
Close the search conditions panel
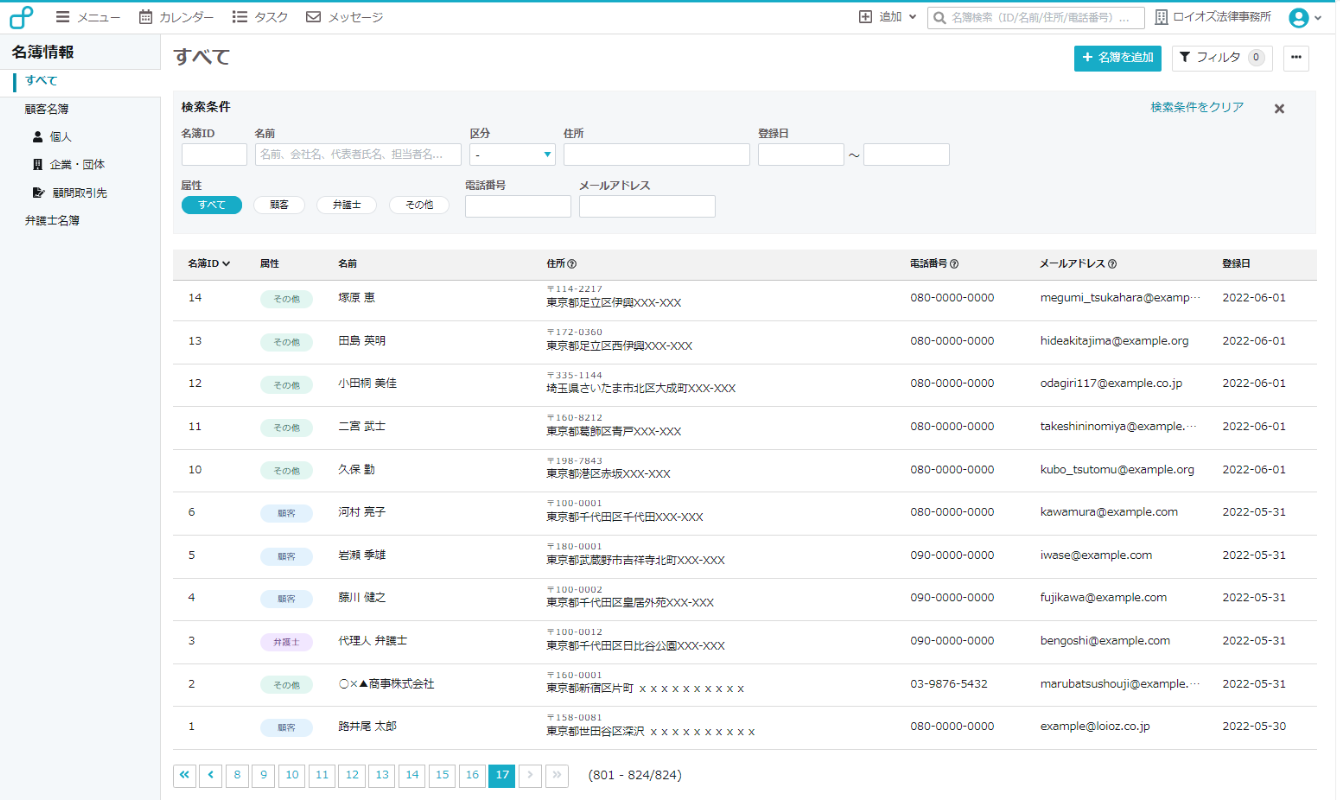point(1279,109)
